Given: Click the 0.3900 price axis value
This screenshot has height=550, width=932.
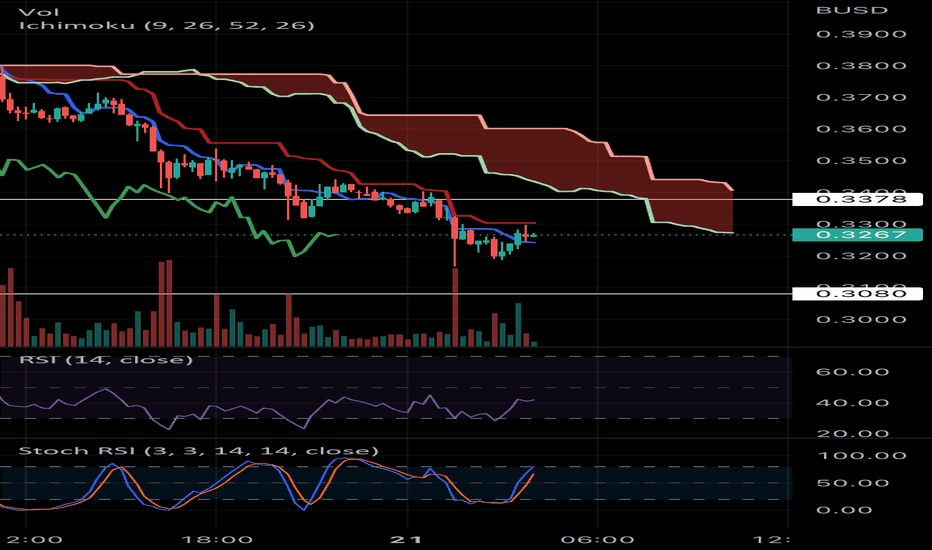Looking at the screenshot, I should (861, 34).
